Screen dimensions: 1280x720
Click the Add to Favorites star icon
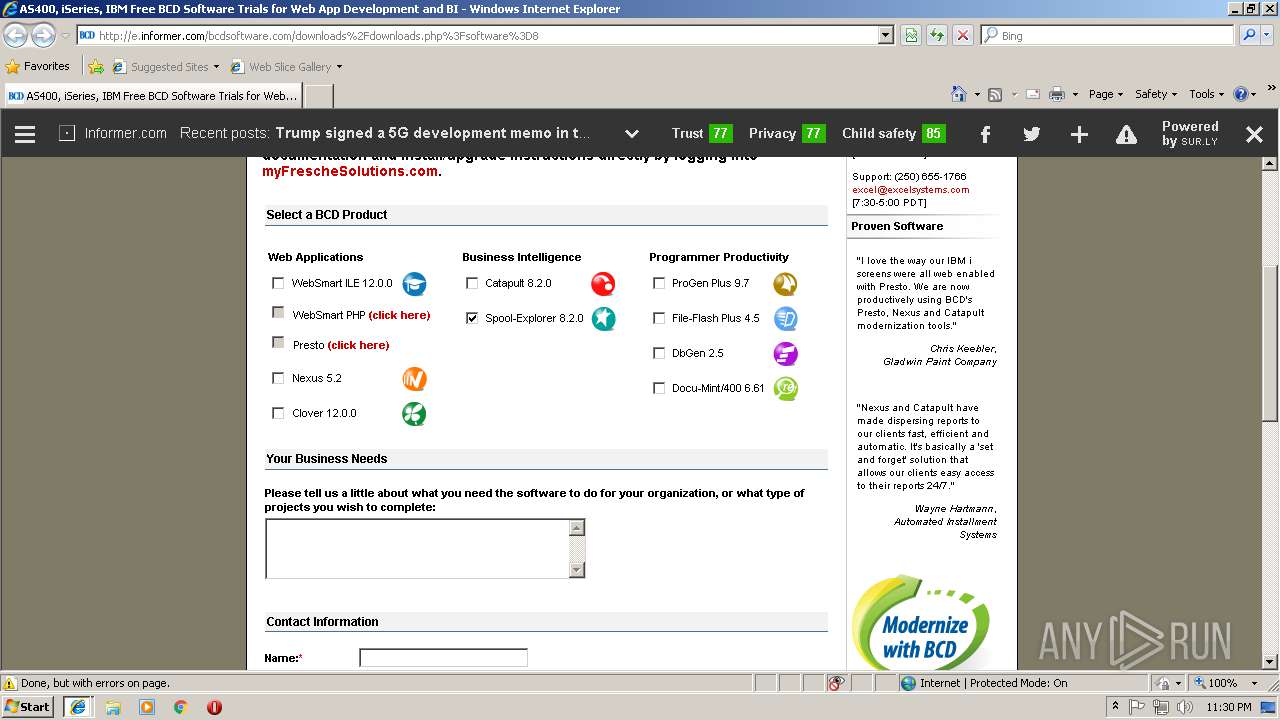click(x=96, y=67)
